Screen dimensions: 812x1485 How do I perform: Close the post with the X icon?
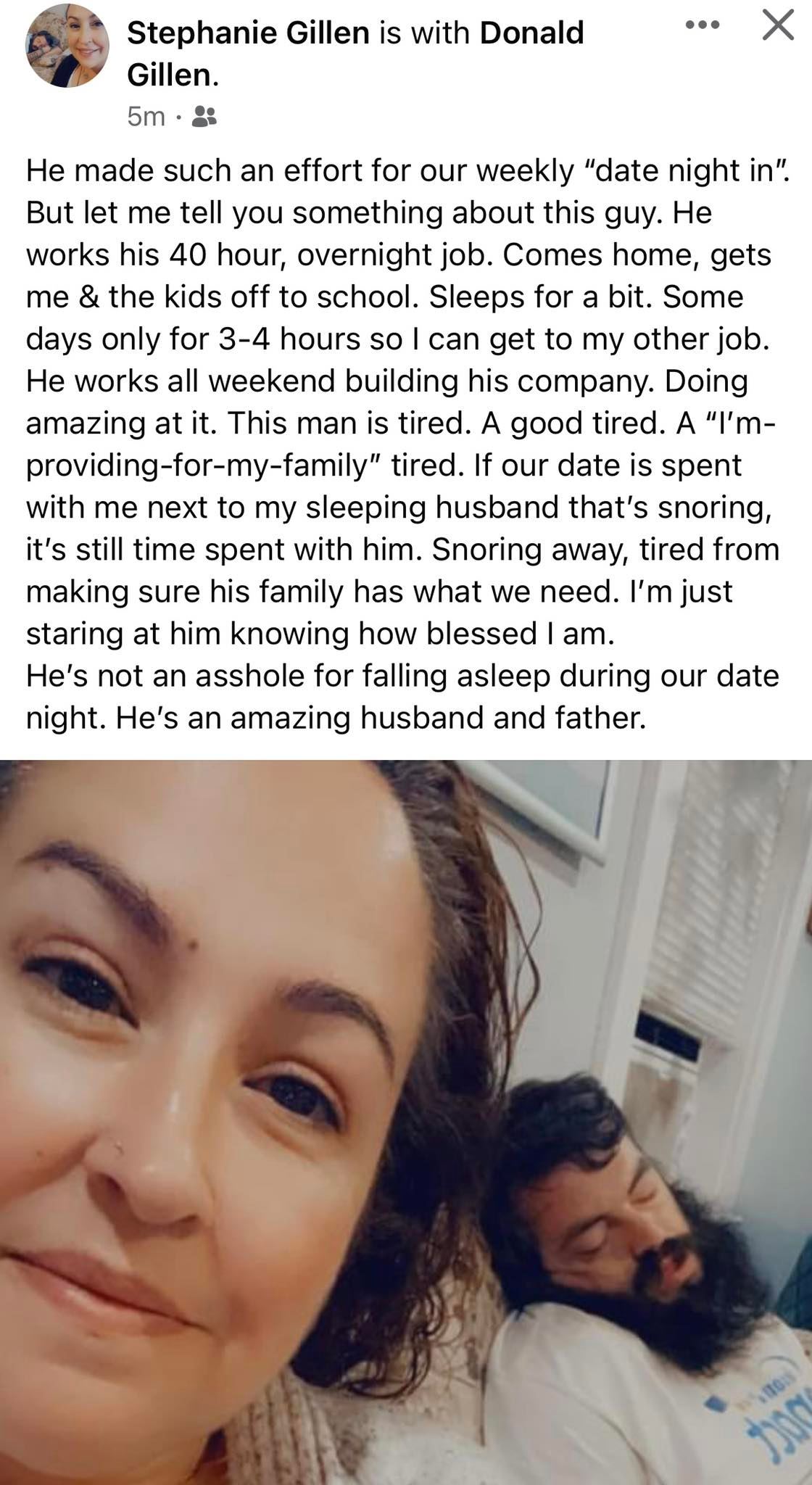pos(778,25)
